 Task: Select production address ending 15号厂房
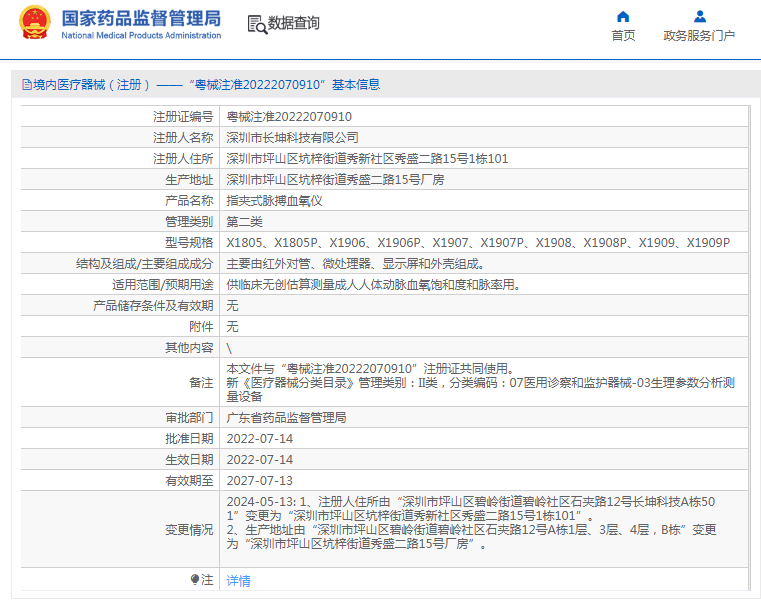click(335, 180)
